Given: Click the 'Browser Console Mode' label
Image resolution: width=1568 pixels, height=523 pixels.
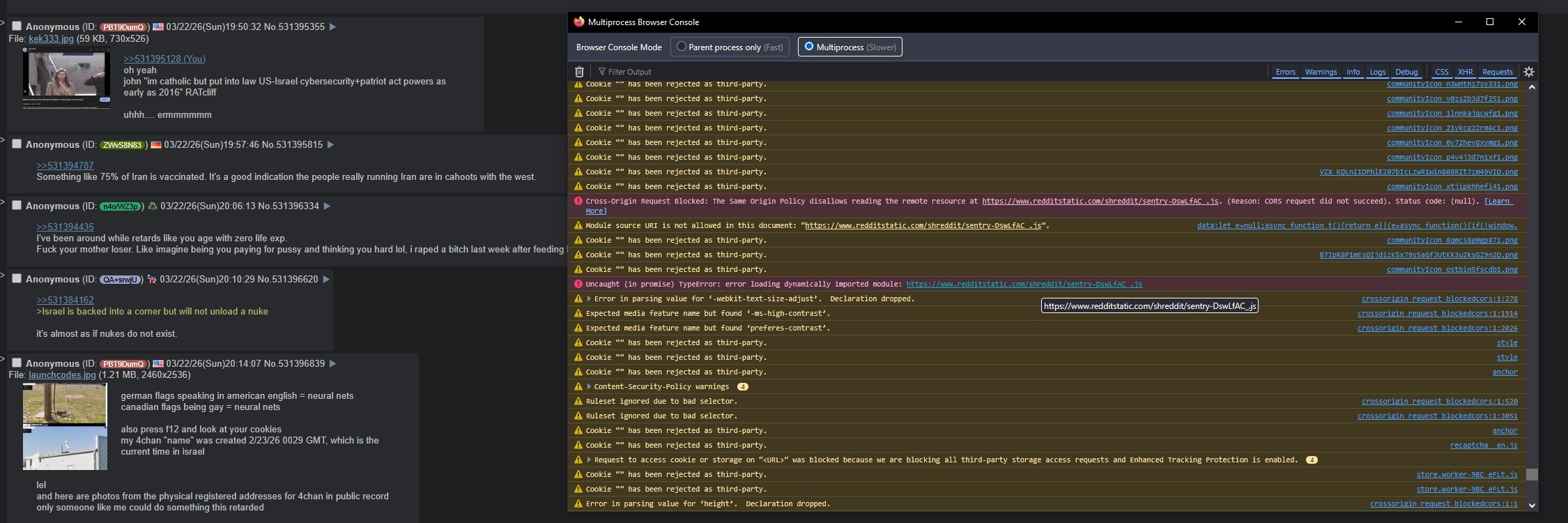Looking at the screenshot, I should (619, 47).
